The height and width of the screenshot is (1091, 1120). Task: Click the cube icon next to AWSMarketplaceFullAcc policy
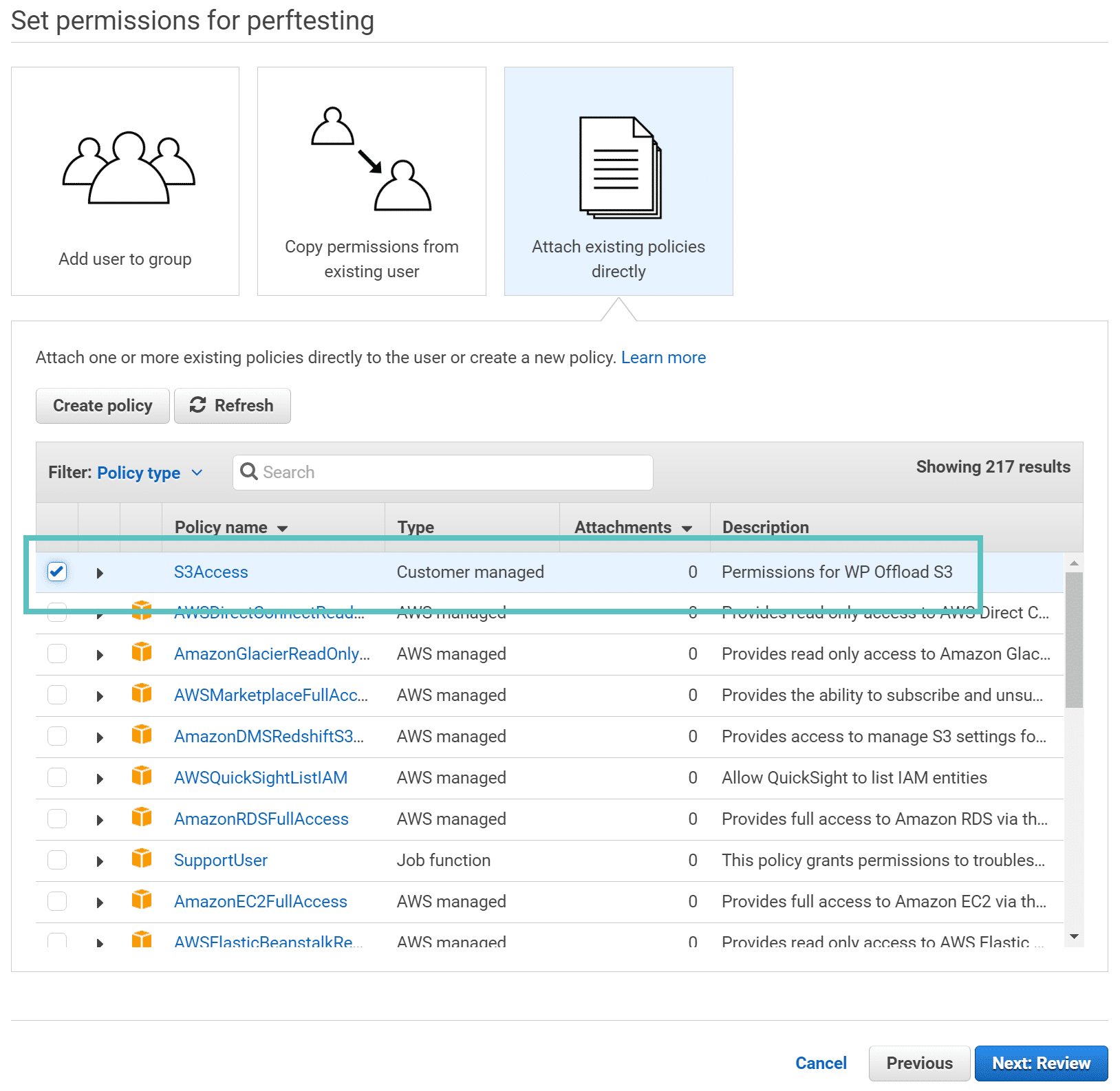point(142,694)
